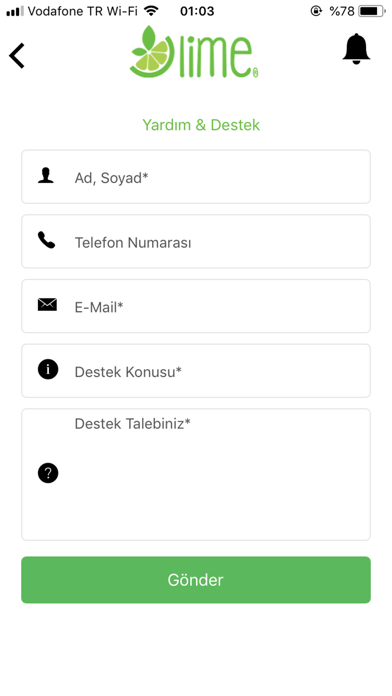Tap the signal strength bars
This screenshot has width=392, height=696.
pos(15,11)
